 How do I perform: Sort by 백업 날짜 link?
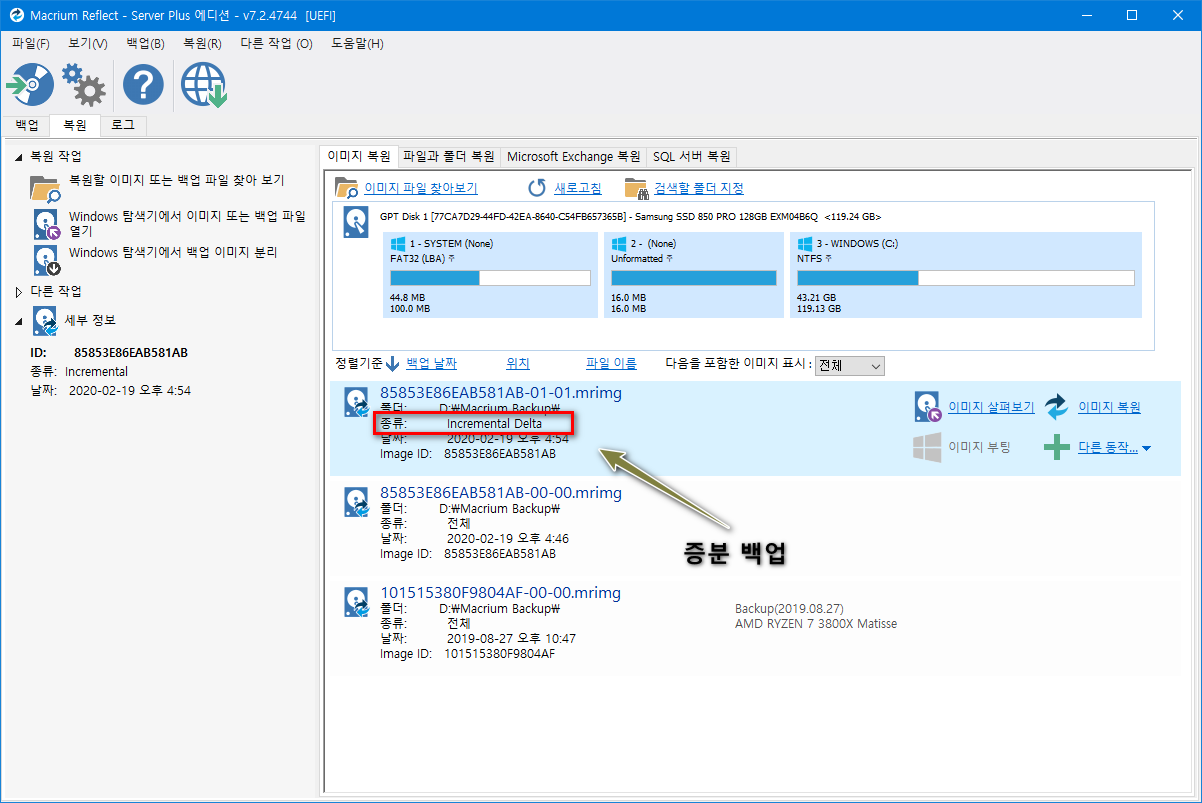point(432,364)
